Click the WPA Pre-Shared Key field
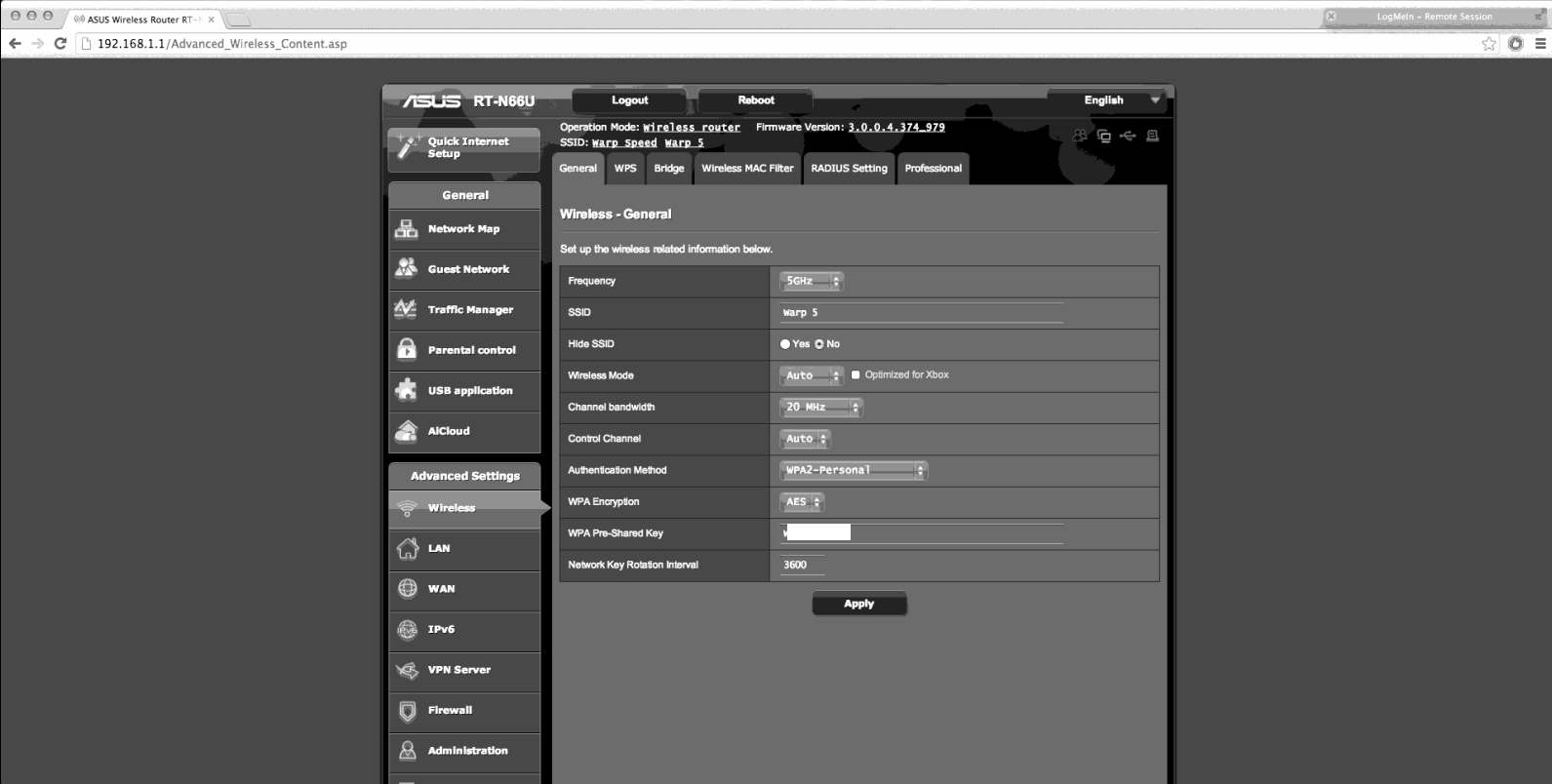Image resolution: width=1552 pixels, height=784 pixels. (x=921, y=533)
